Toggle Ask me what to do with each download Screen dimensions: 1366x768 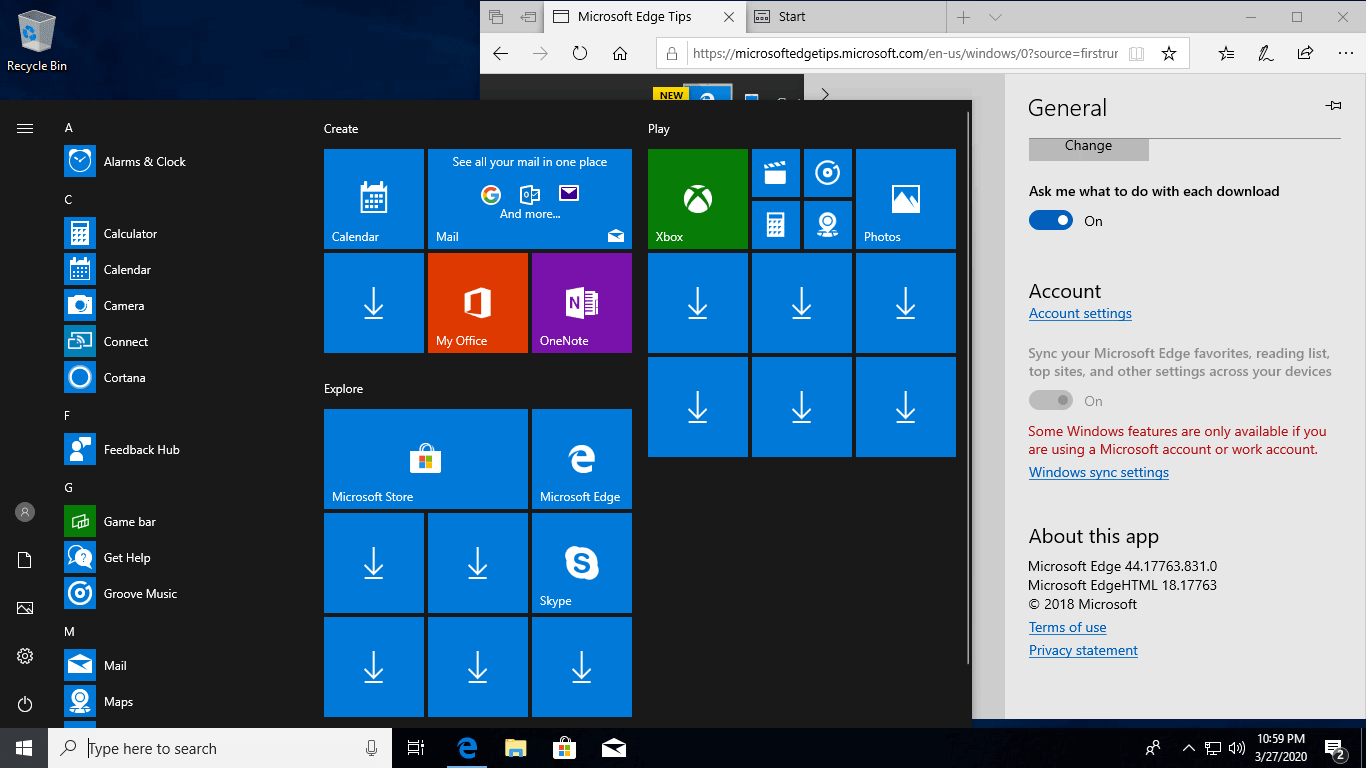[1051, 221]
